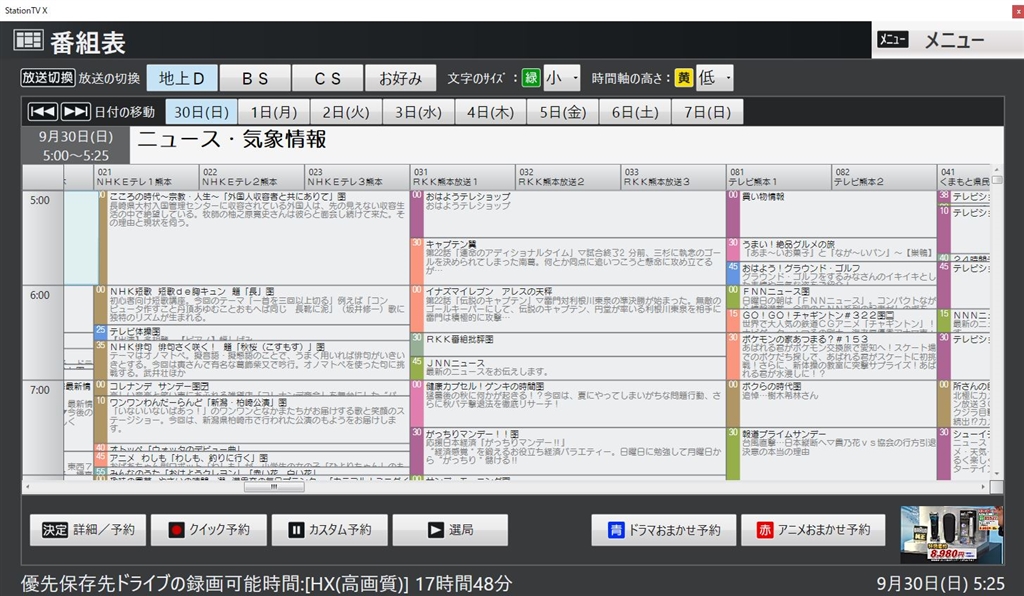Screen dimensions: 1024x596
Task: Click the 詳細/予約 button
Action: (x=87, y=530)
